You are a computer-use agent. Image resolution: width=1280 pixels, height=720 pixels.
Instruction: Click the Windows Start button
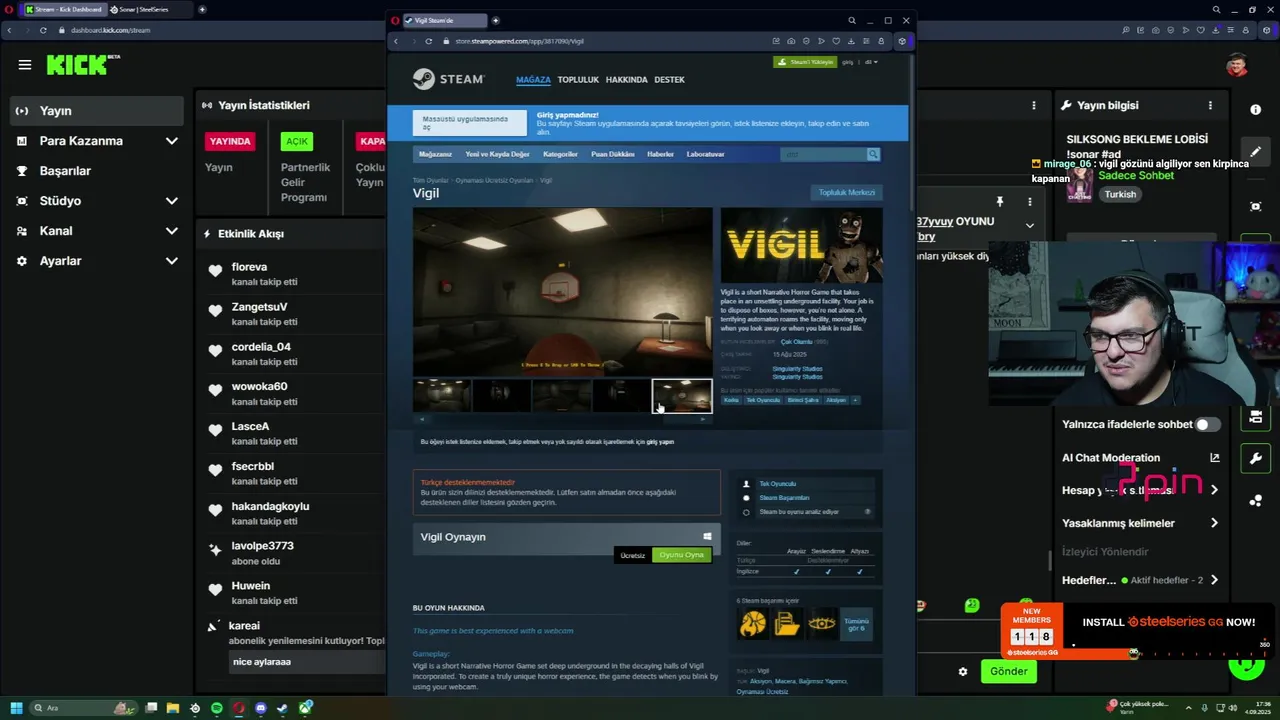(x=16, y=708)
